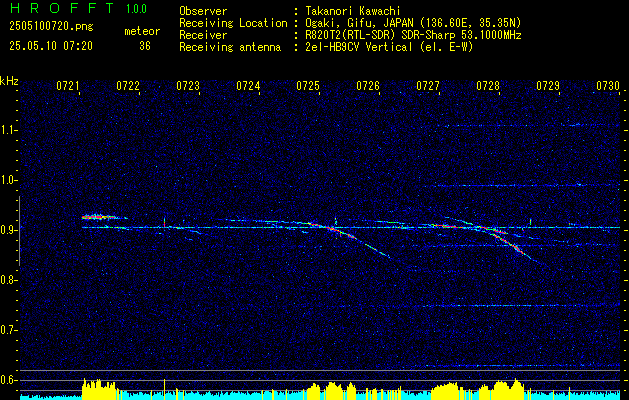Click the meteor label

pyautogui.click(x=142, y=31)
